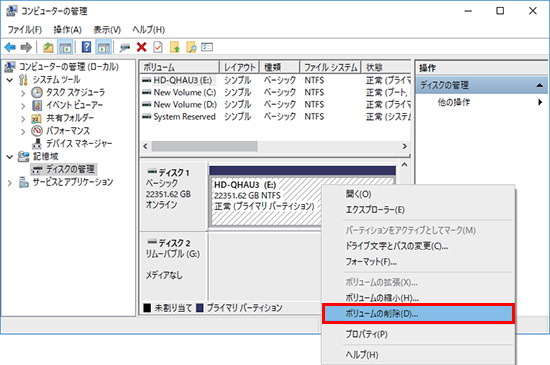Sort by ボリューム column header
The height and width of the screenshot is (365, 550).
click(180, 67)
